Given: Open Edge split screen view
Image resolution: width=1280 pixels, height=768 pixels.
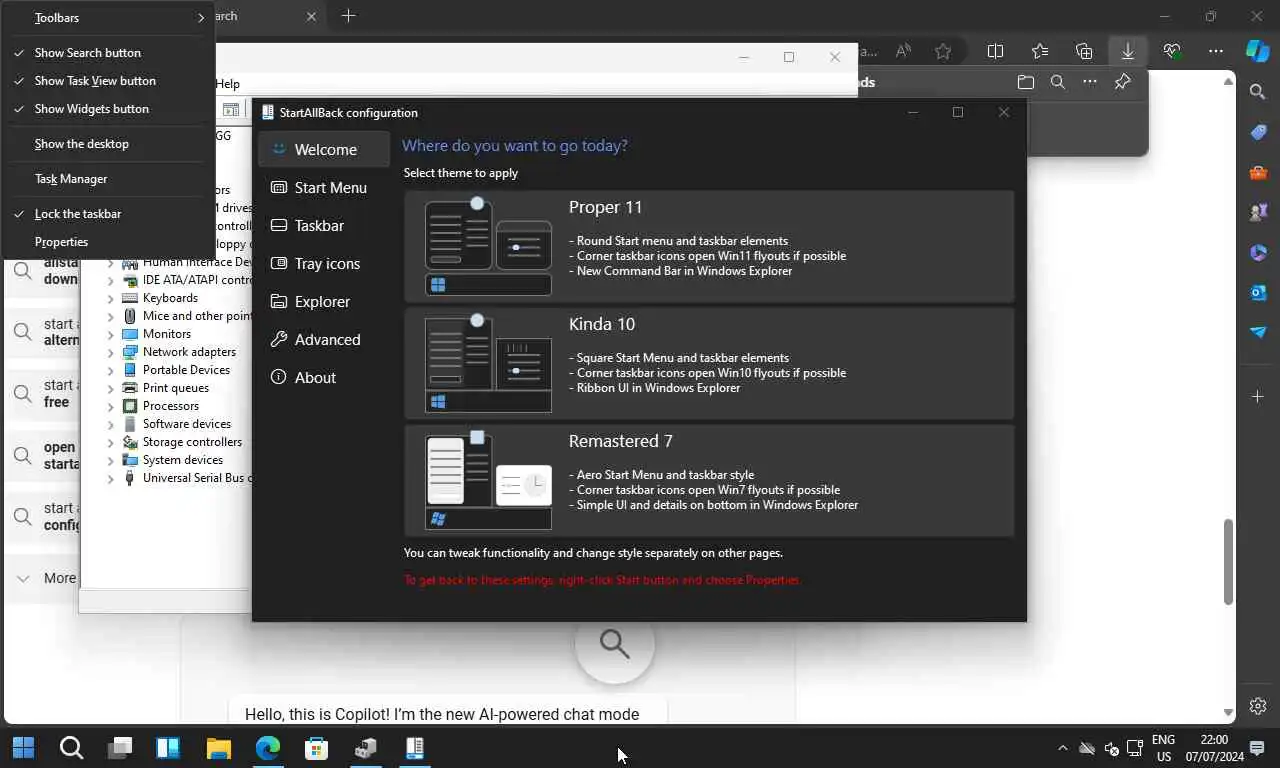Looking at the screenshot, I should (x=995, y=51).
